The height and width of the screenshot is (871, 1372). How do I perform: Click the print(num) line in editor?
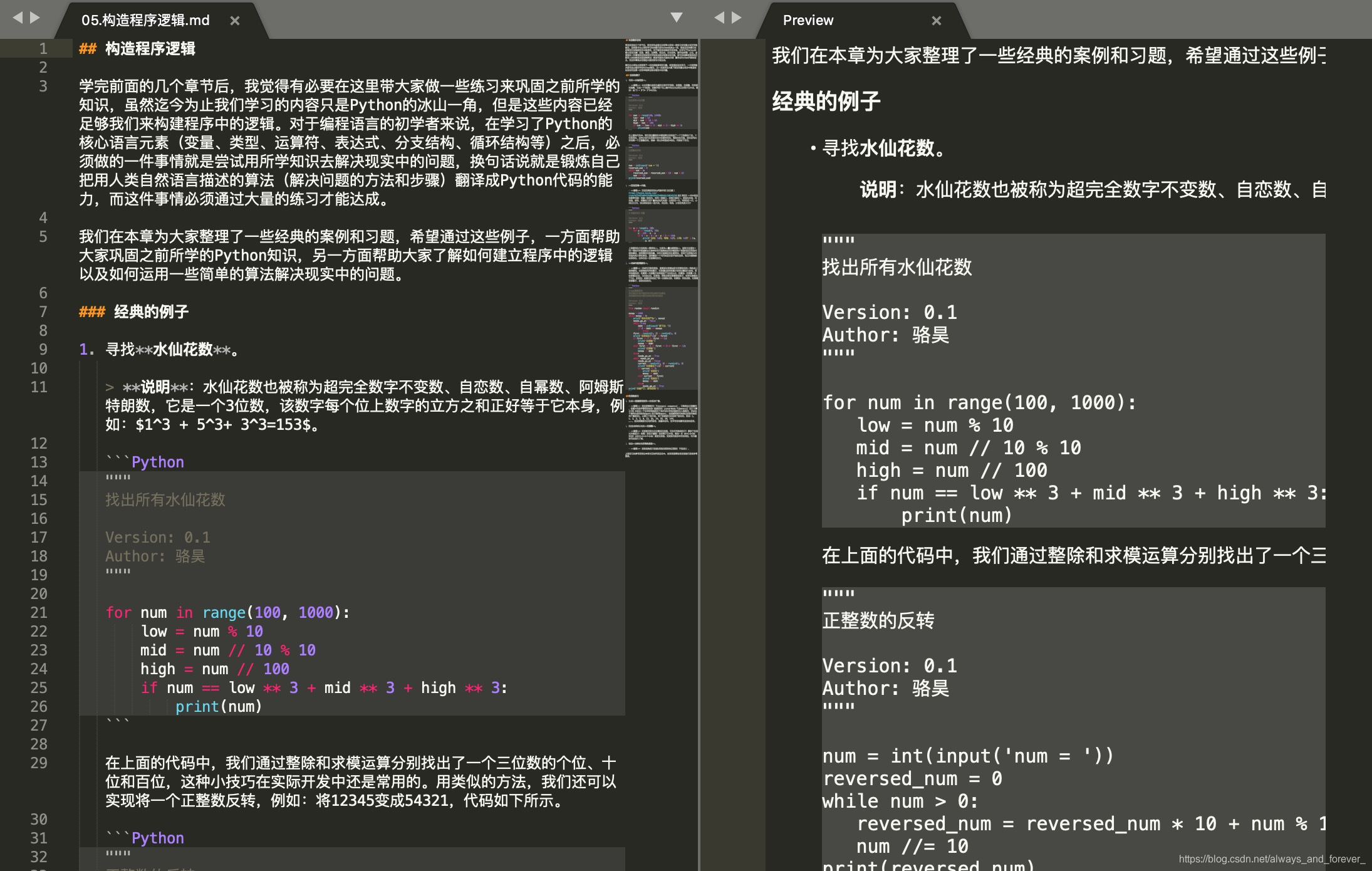click(x=218, y=706)
